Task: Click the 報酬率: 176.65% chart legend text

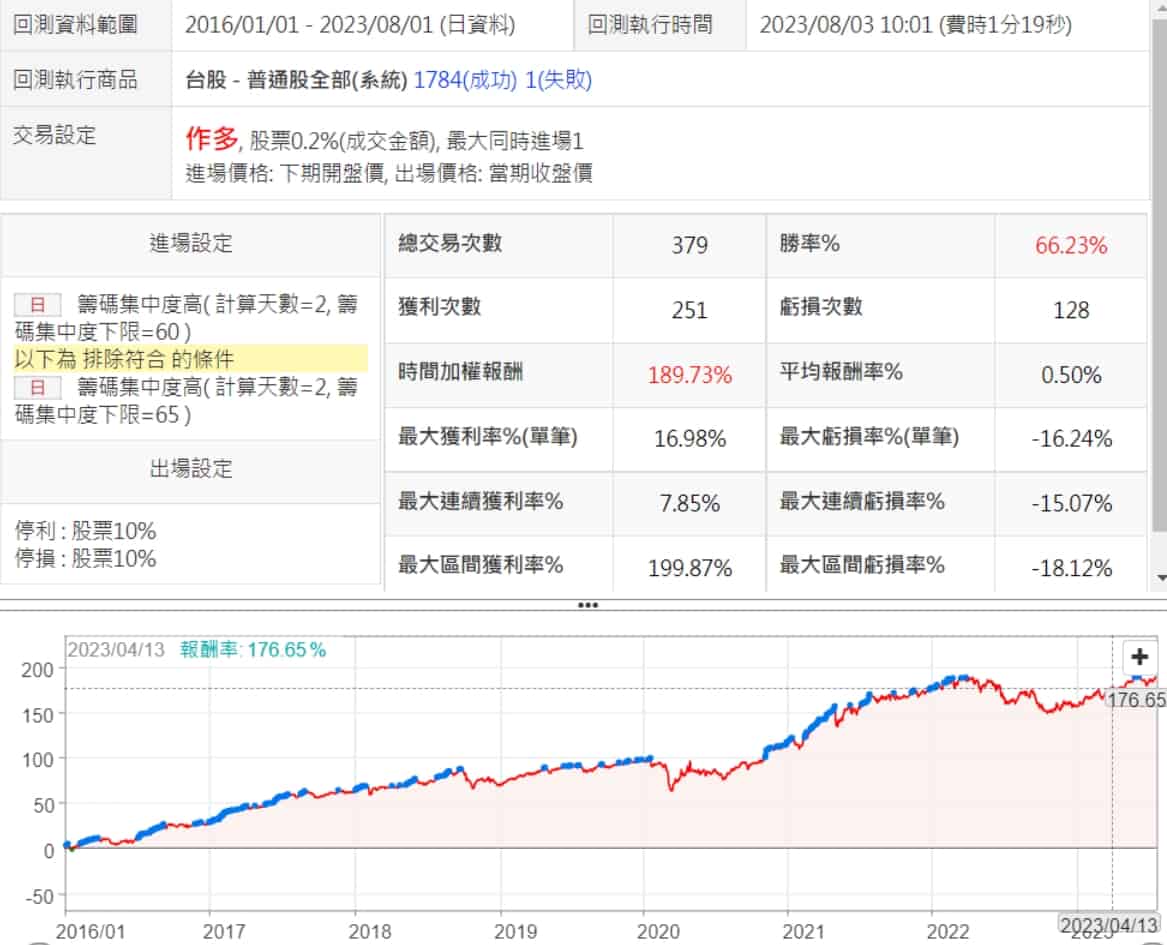Action: pyautogui.click(x=253, y=649)
